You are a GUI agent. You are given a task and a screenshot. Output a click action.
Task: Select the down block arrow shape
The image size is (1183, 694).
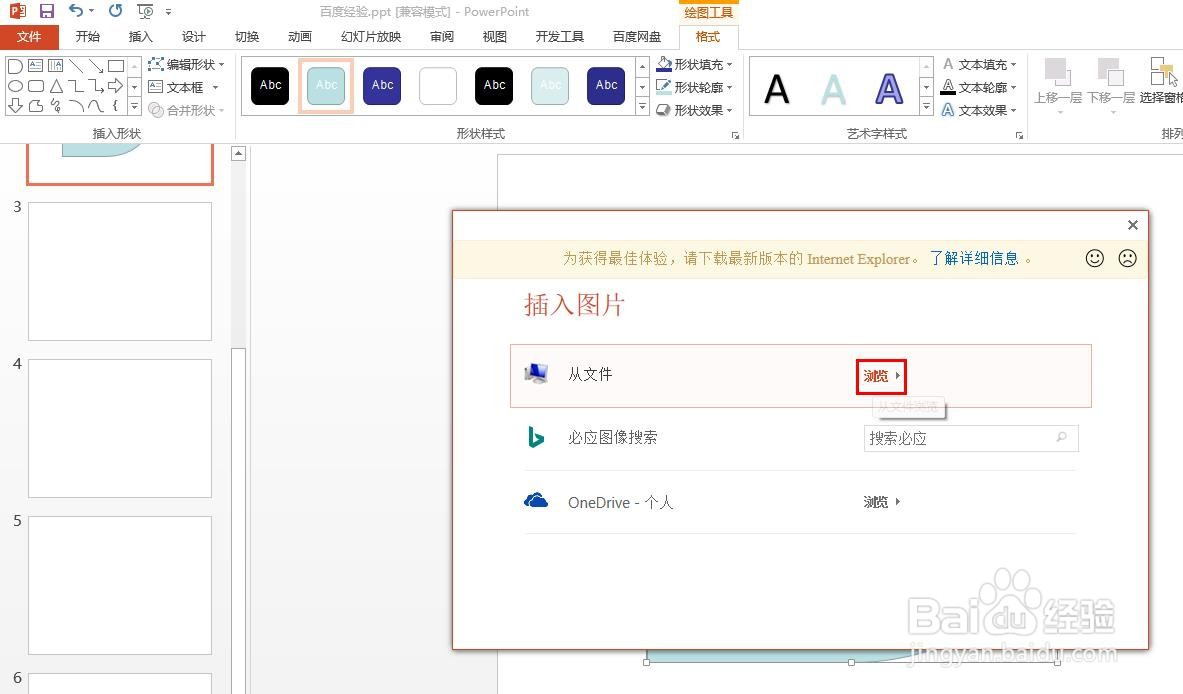[x=15, y=106]
